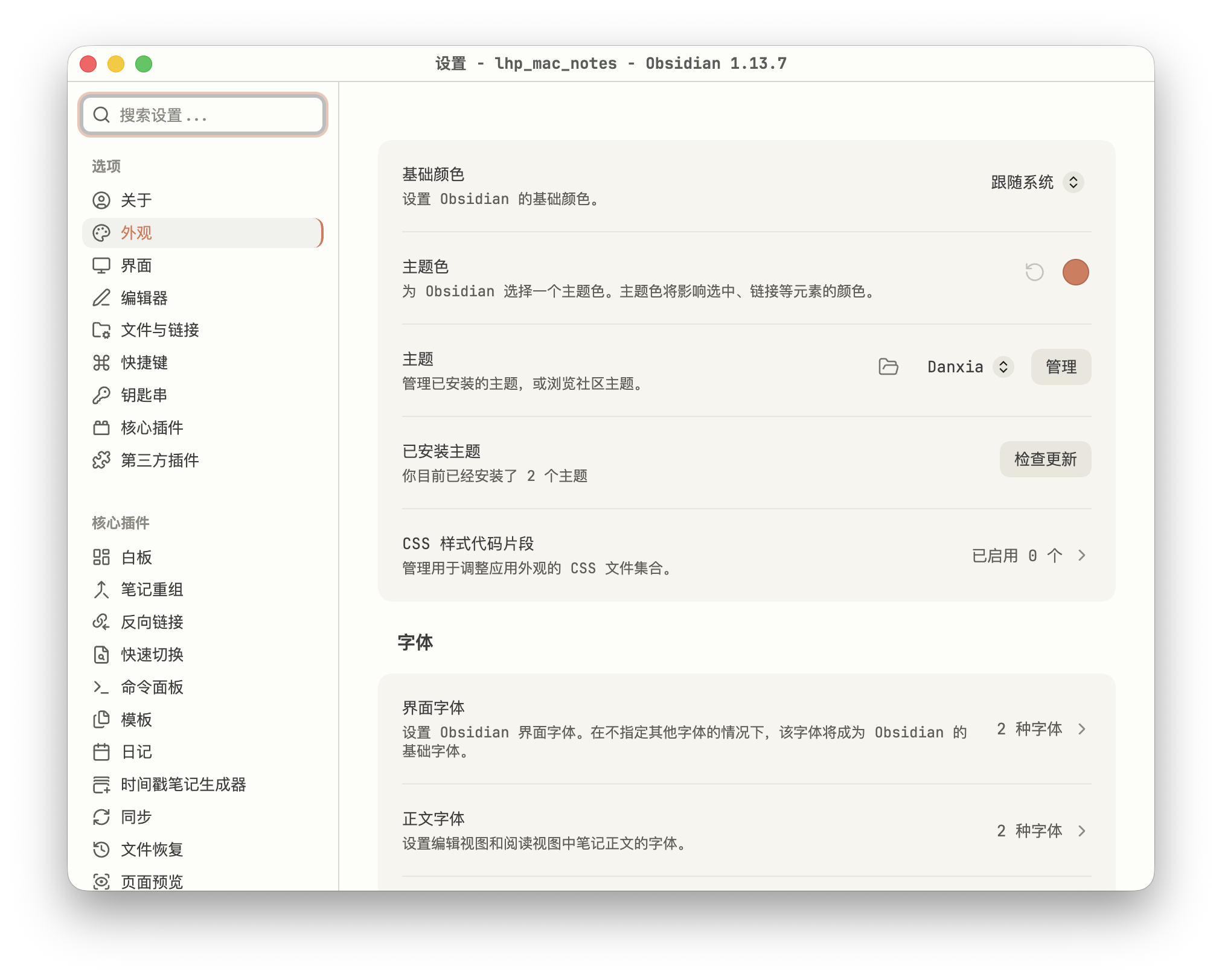Image resolution: width=1222 pixels, height=980 pixels.
Task: Expand 正文字体 2 种字体 row
Action: tap(1041, 831)
